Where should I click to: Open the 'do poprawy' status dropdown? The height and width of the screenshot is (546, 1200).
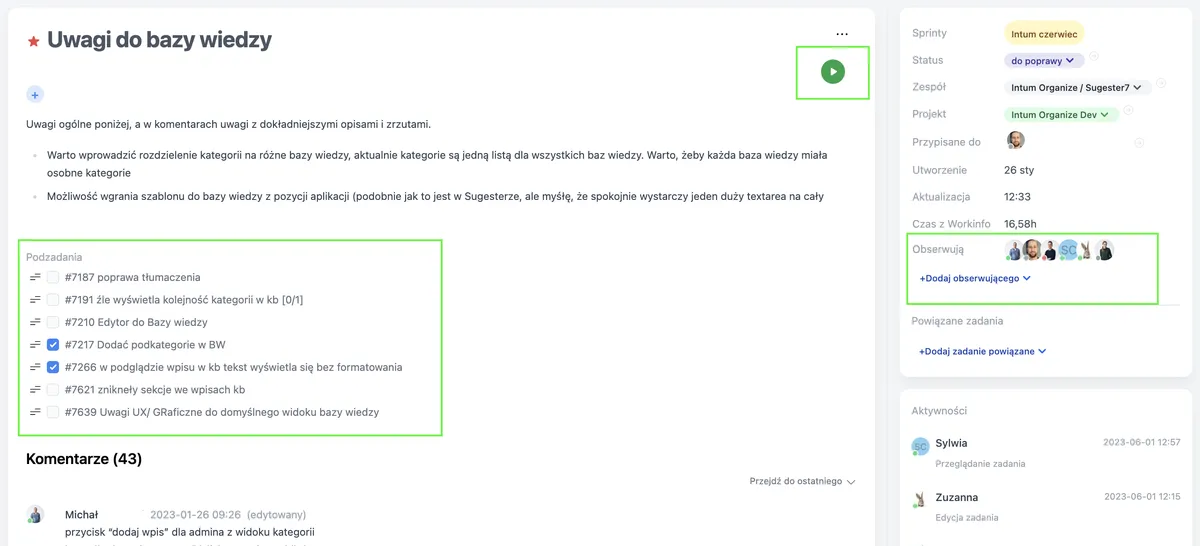(1043, 61)
